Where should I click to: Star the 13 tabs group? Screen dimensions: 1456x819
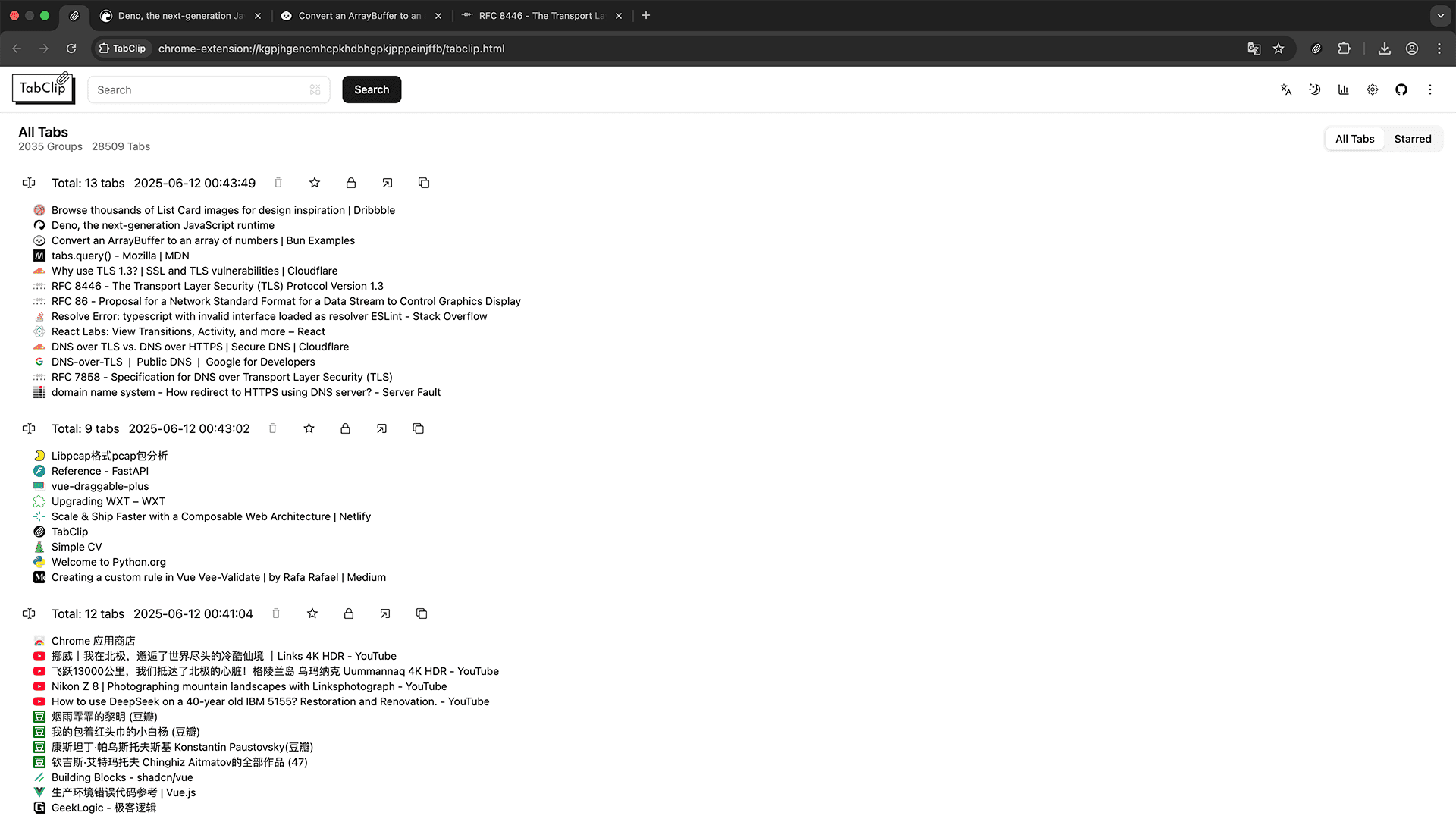(315, 183)
